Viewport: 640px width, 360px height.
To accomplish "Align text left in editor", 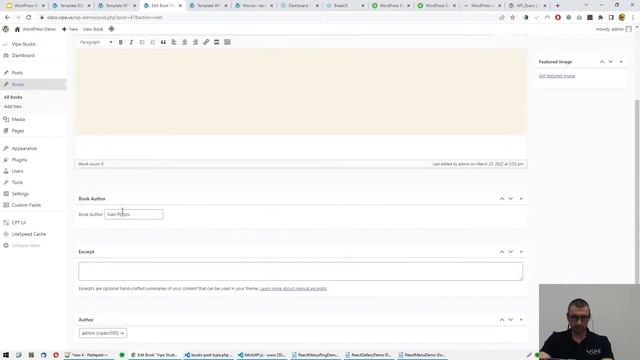I will click(174, 42).
